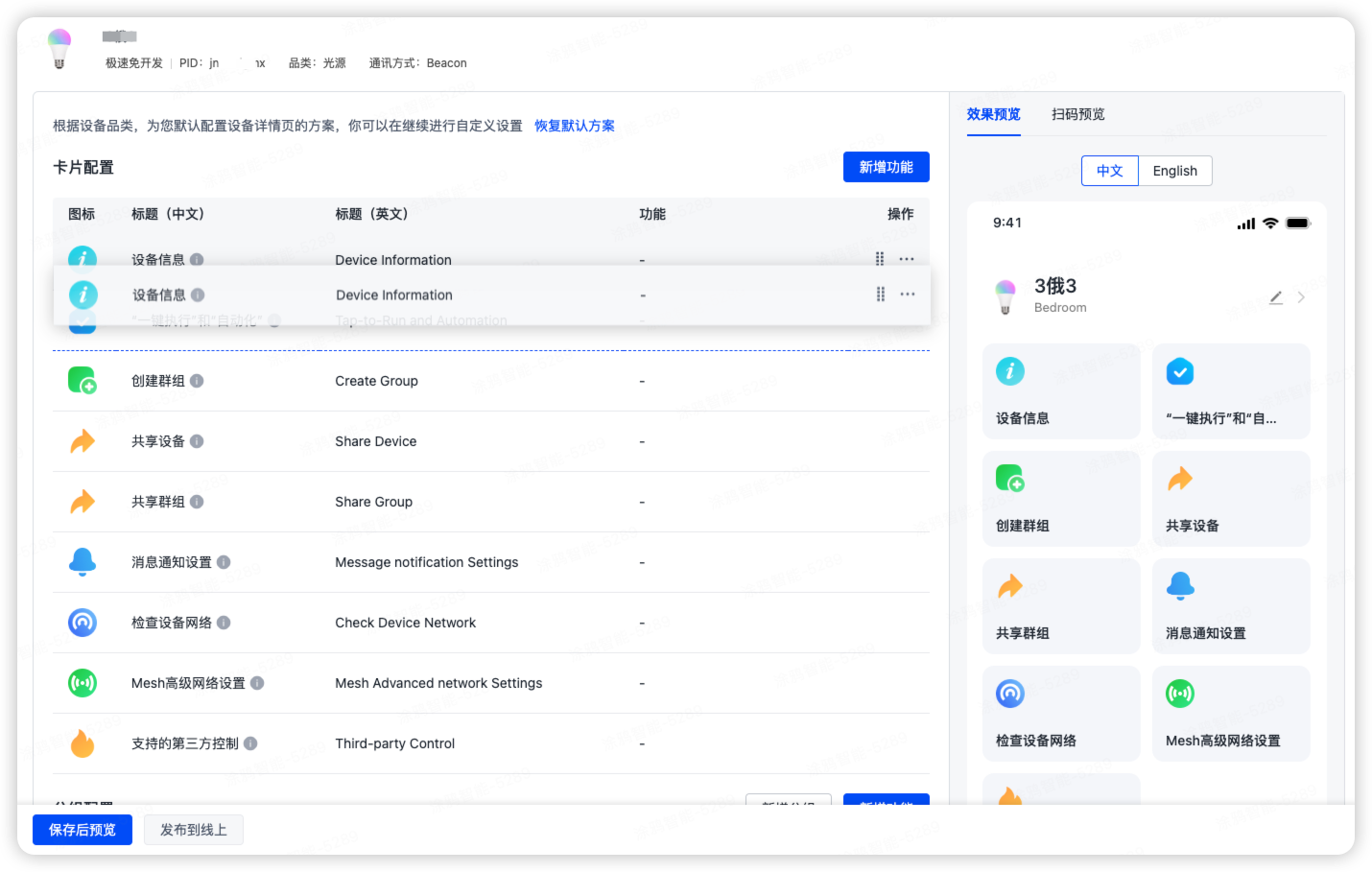Click the 通讯方式: Beacon header text
Image resolution: width=1372 pixels, height=872 pixels.
point(418,63)
